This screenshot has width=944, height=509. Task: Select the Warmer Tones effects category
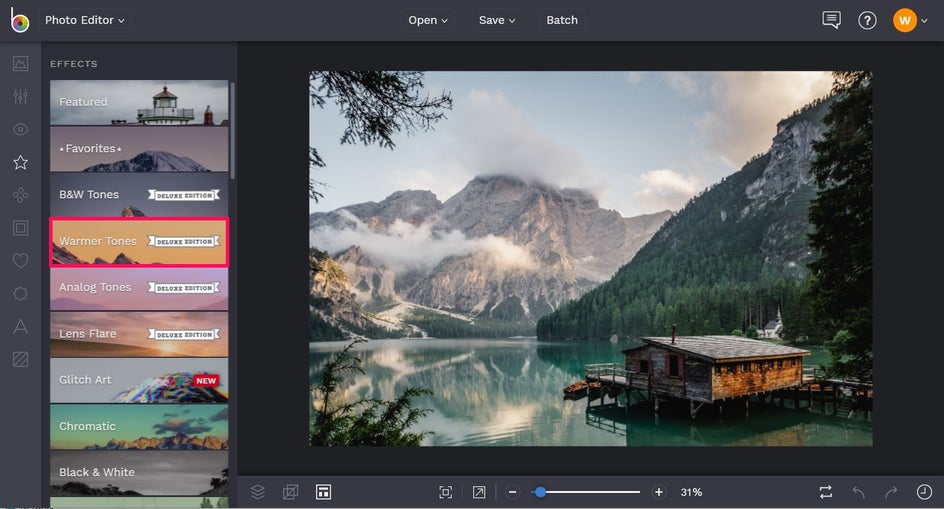139,242
